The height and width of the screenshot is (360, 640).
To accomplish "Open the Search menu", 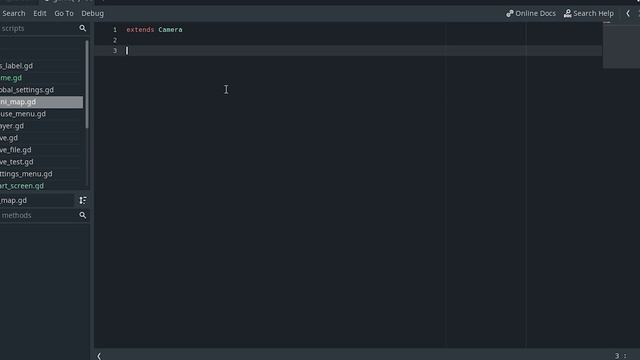I will pyautogui.click(x=13, y=13).
